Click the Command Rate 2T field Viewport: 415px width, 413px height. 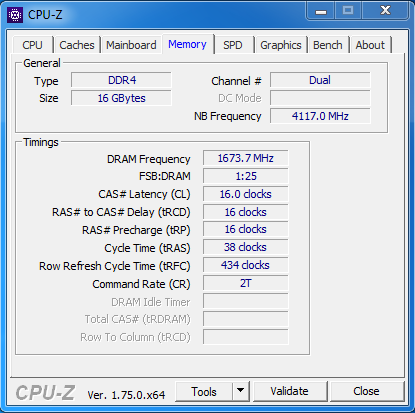pyautogui.click(x=246, y=283)
